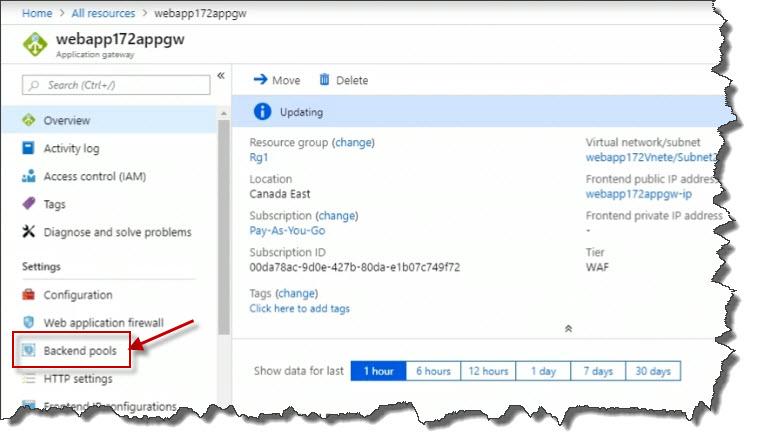
Task: Click here to add tags link
Action: (299, 308)
